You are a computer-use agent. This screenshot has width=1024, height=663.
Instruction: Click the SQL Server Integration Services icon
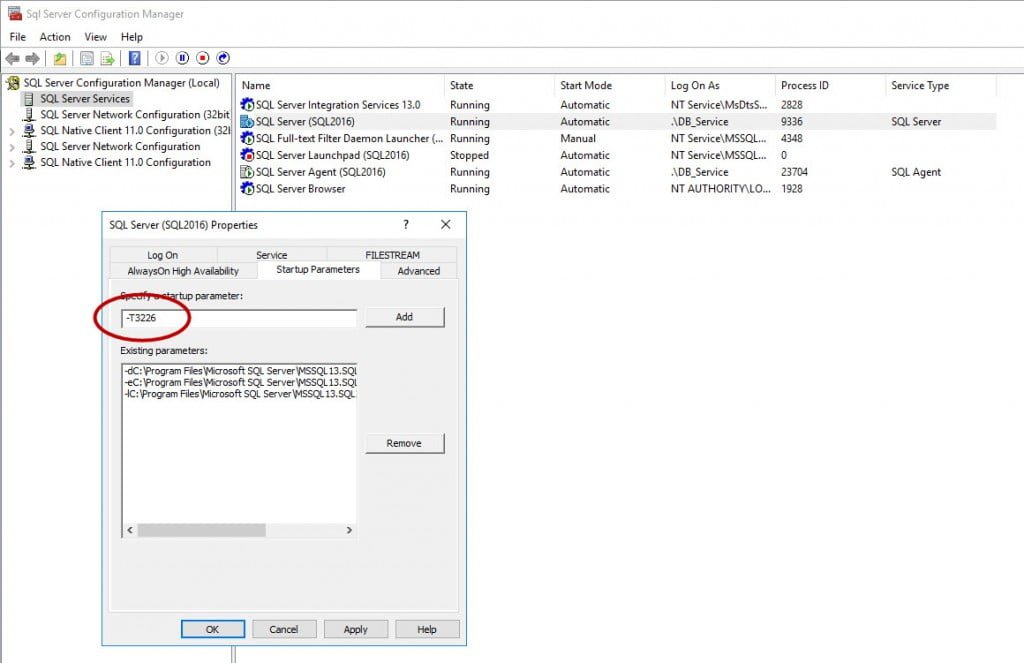coord(247,105)
